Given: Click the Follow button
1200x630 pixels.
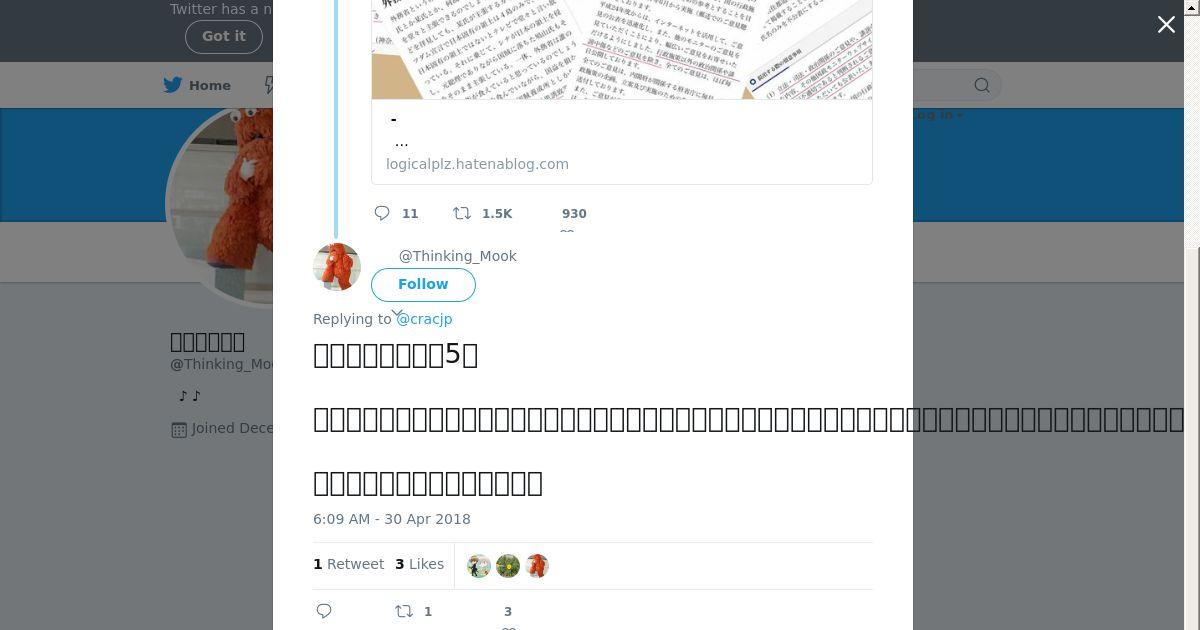Looking at the screenshot, I should click(423, 284).
